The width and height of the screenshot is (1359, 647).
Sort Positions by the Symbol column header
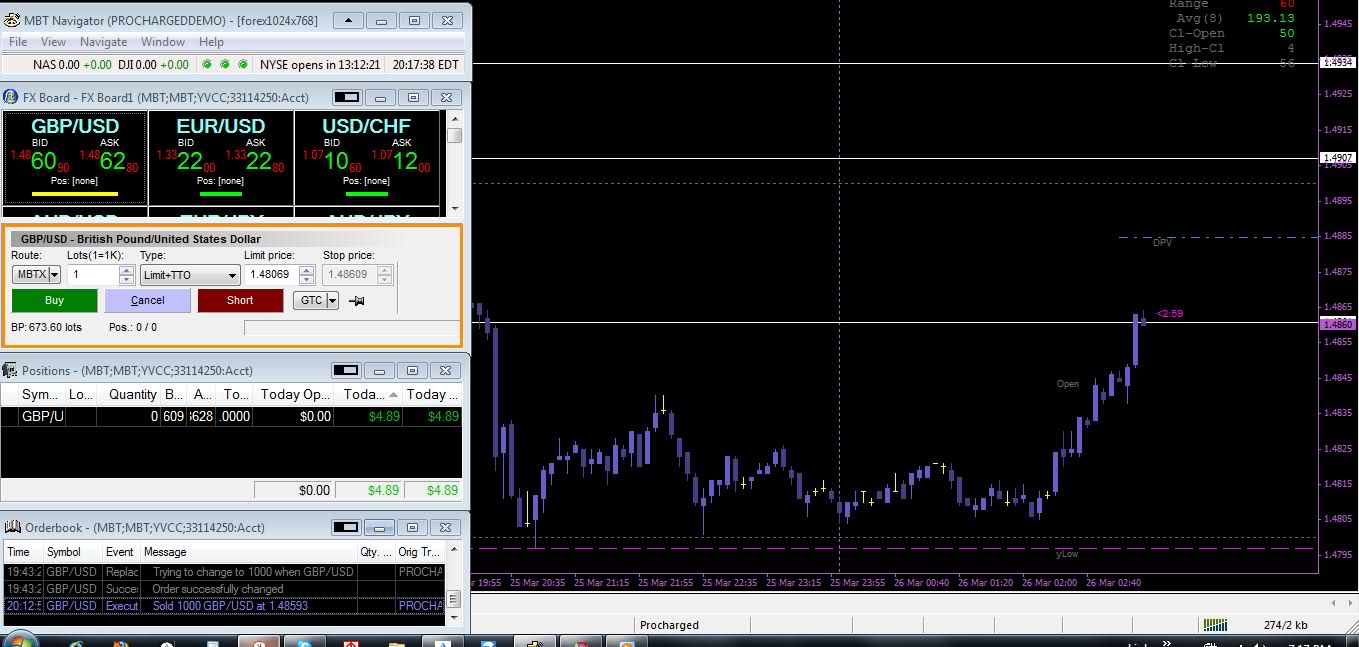40,394
